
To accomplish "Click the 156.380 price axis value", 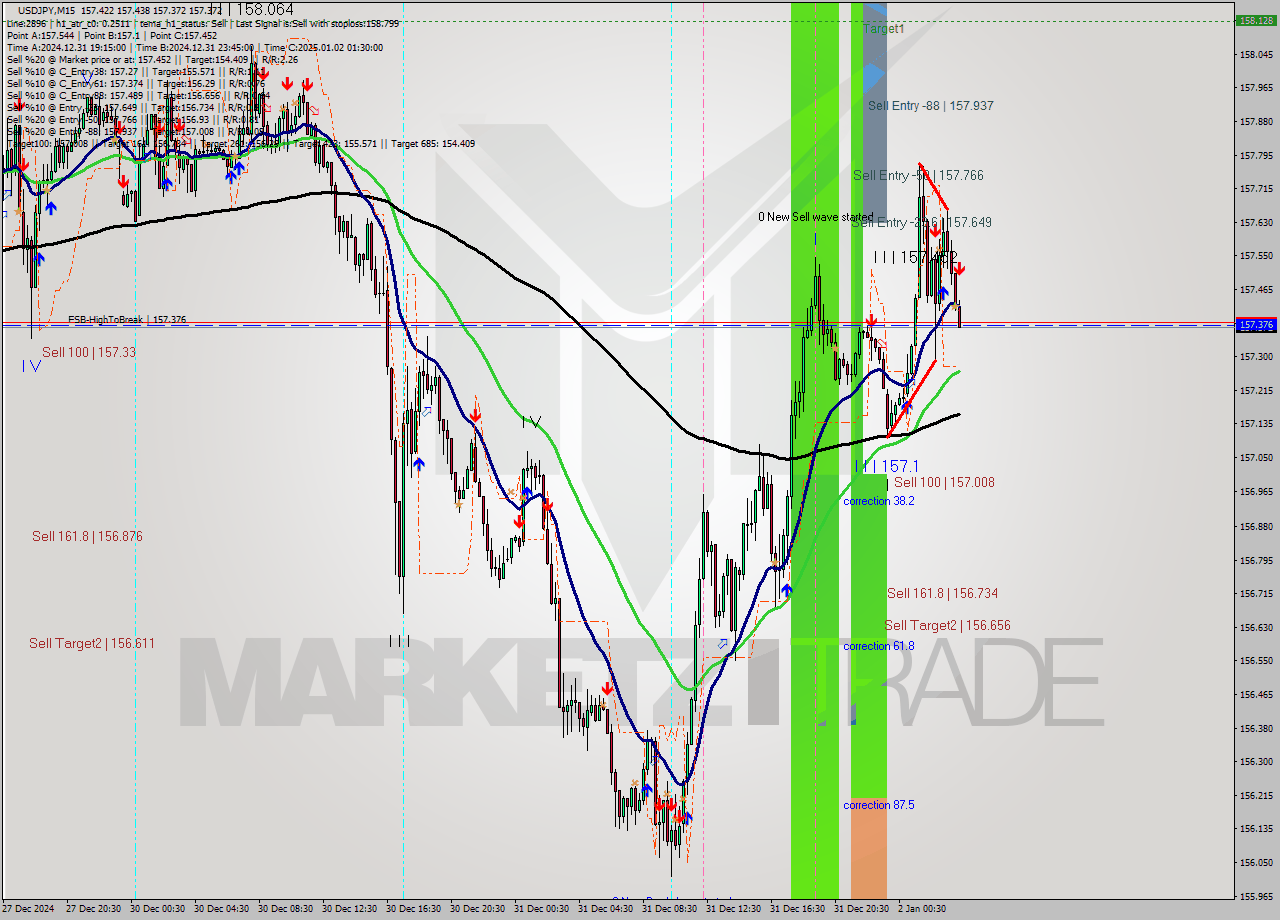I will coord(1255,728).
